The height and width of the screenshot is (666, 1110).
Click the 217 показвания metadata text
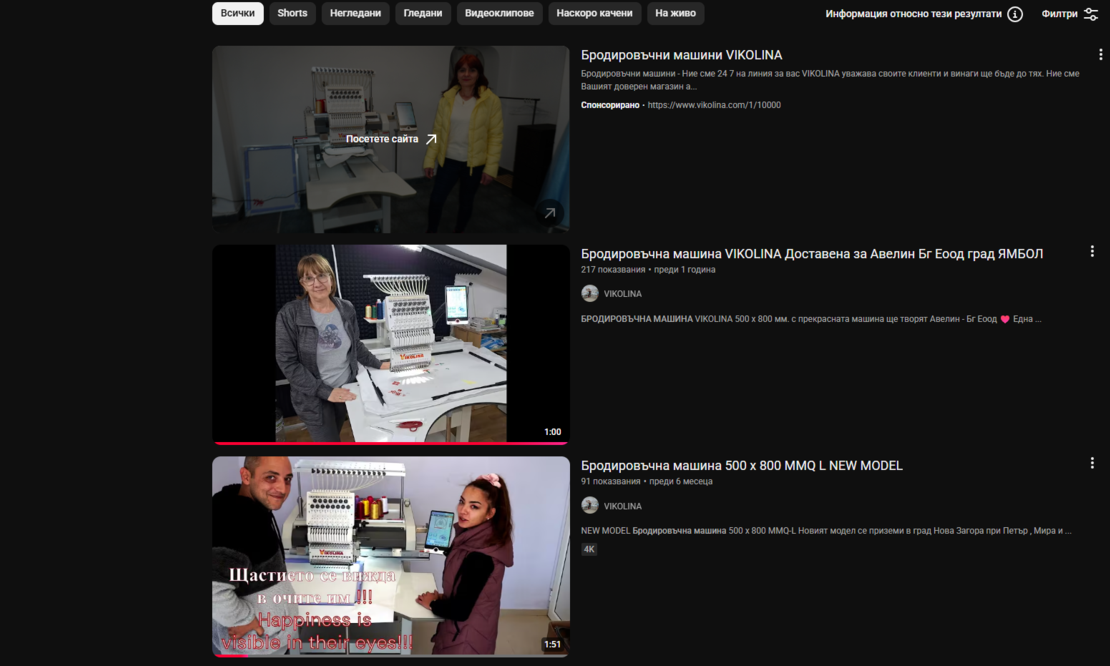coord(613,270)
